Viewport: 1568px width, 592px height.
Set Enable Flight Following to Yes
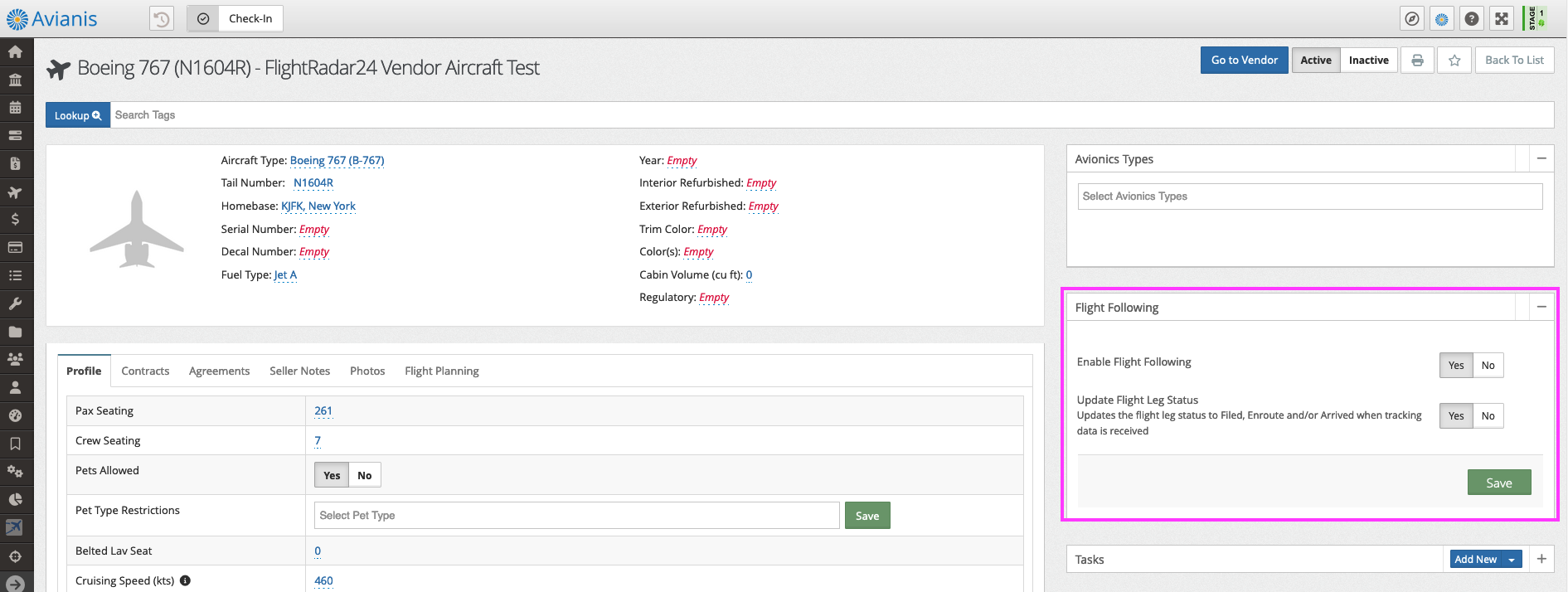[1456, 365]
